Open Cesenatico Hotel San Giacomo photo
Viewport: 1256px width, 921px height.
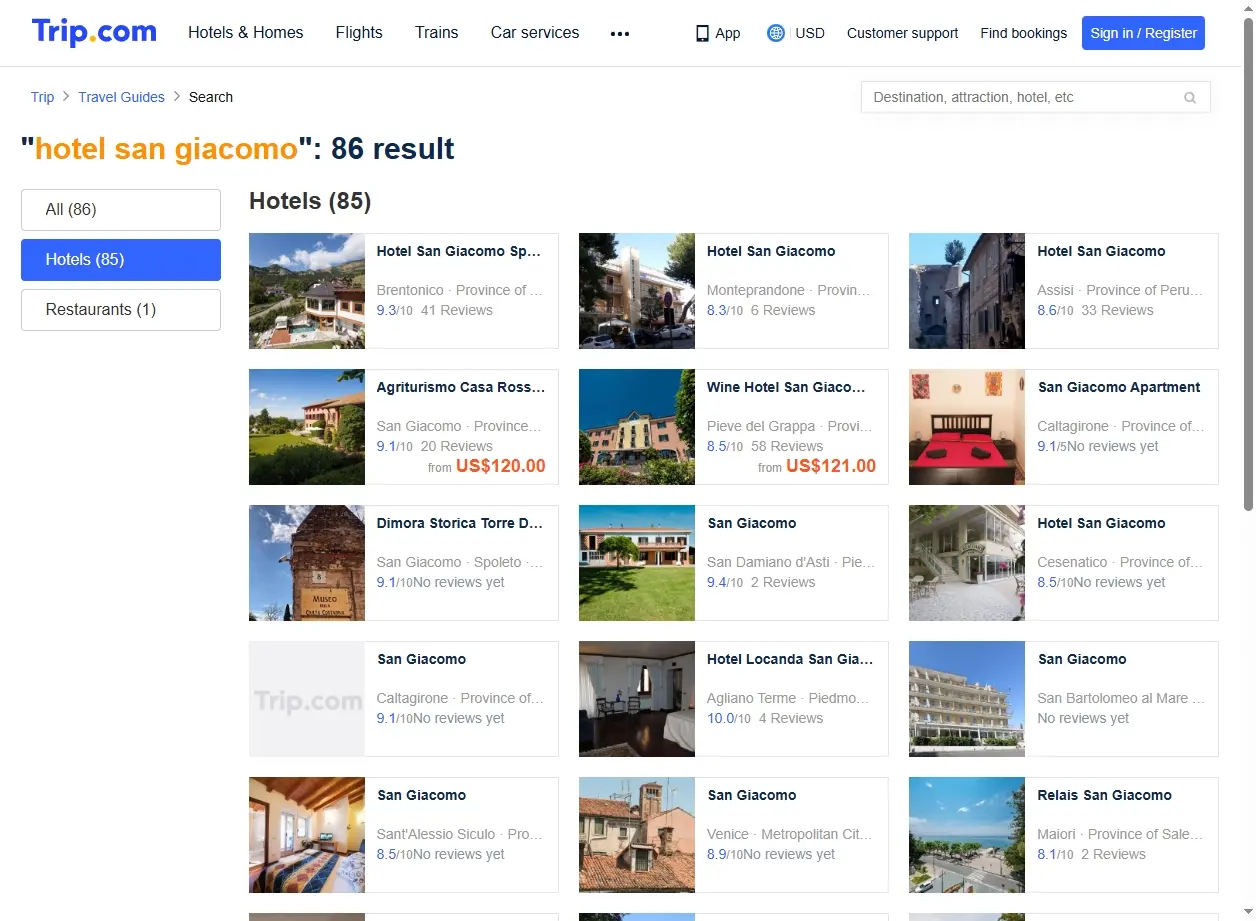[967, 563]
